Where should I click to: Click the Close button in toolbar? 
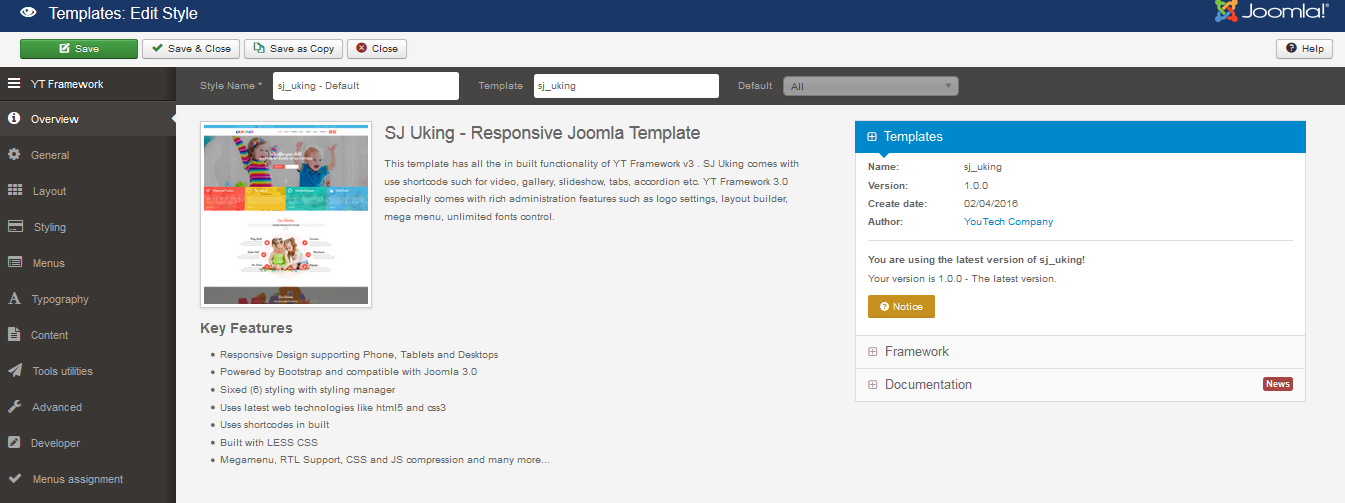click(x=377, y=48)
